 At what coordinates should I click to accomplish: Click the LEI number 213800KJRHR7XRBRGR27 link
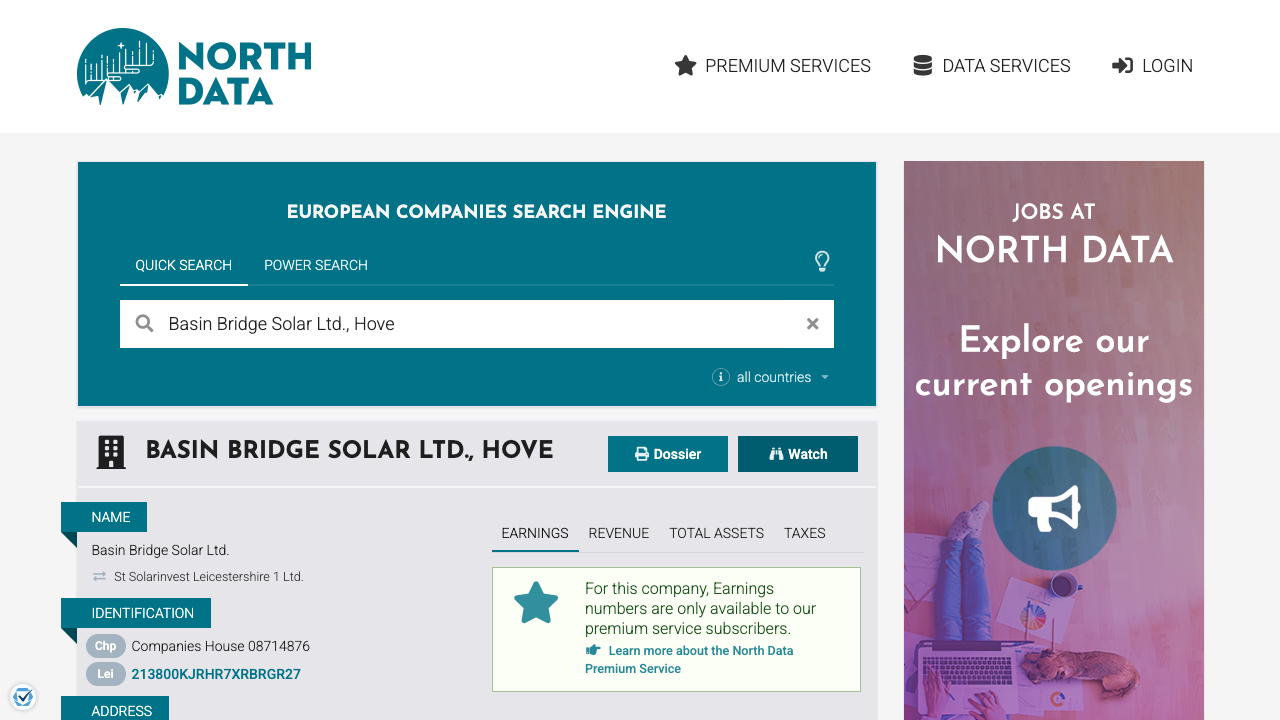(216, 674)
